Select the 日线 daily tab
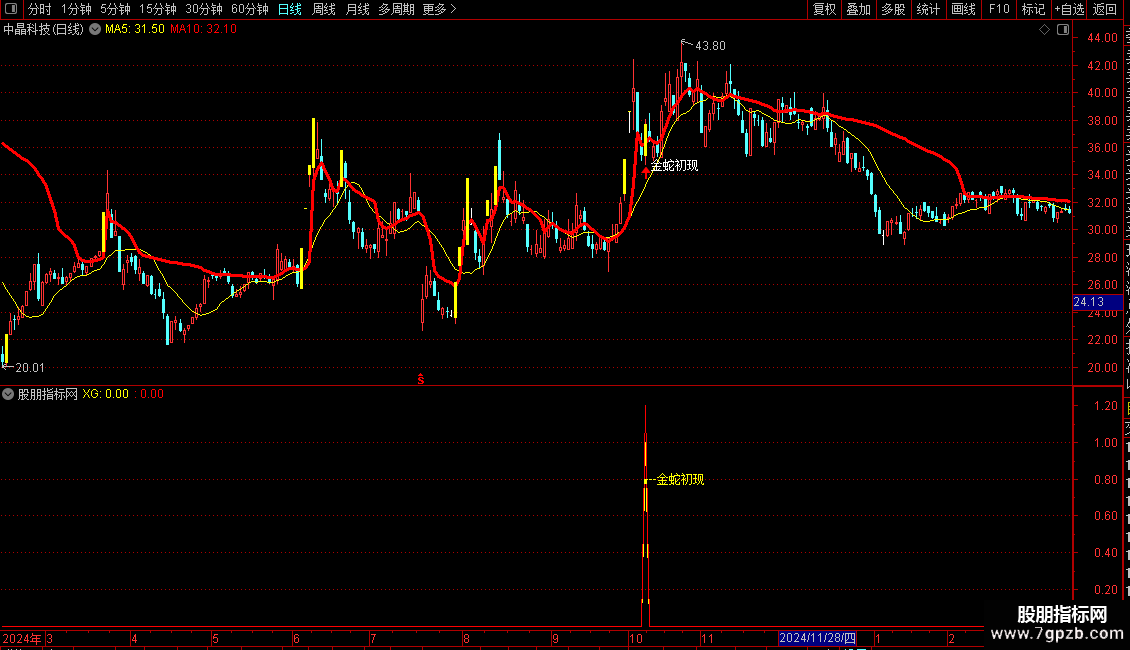 290,9
